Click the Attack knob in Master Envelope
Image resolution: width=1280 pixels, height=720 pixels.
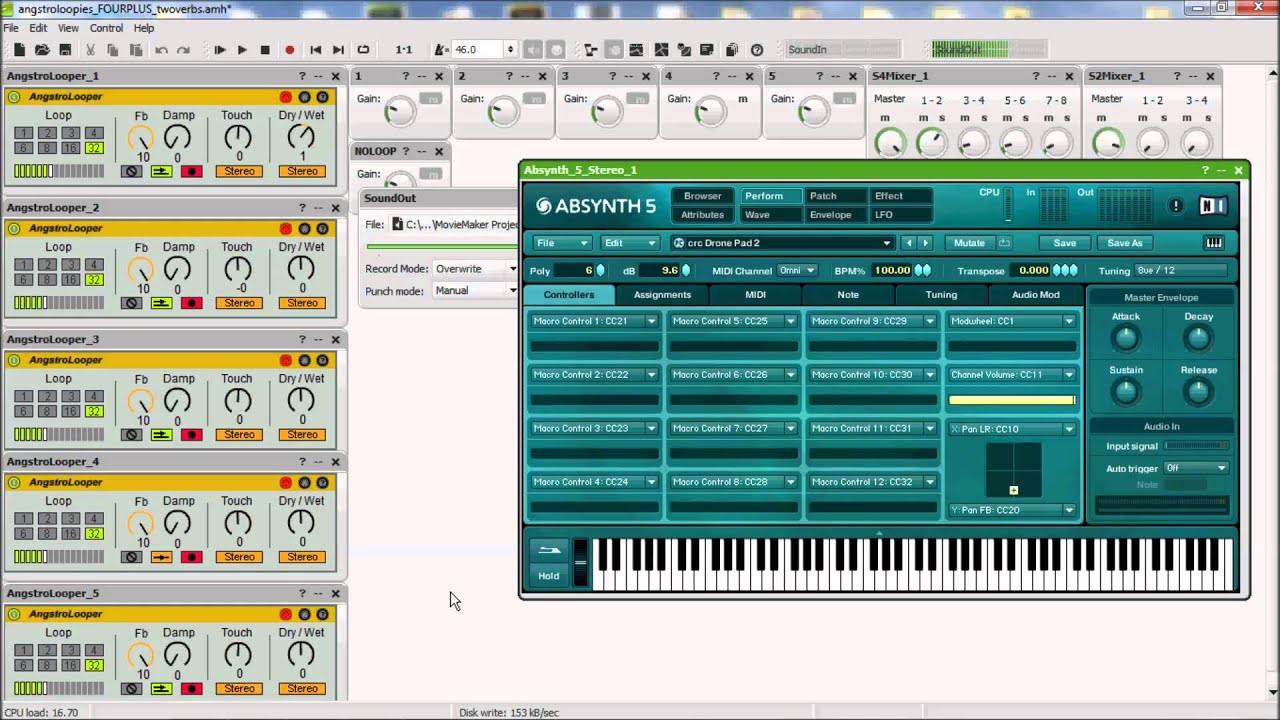pyautogui.click(x=1125, y=339)
